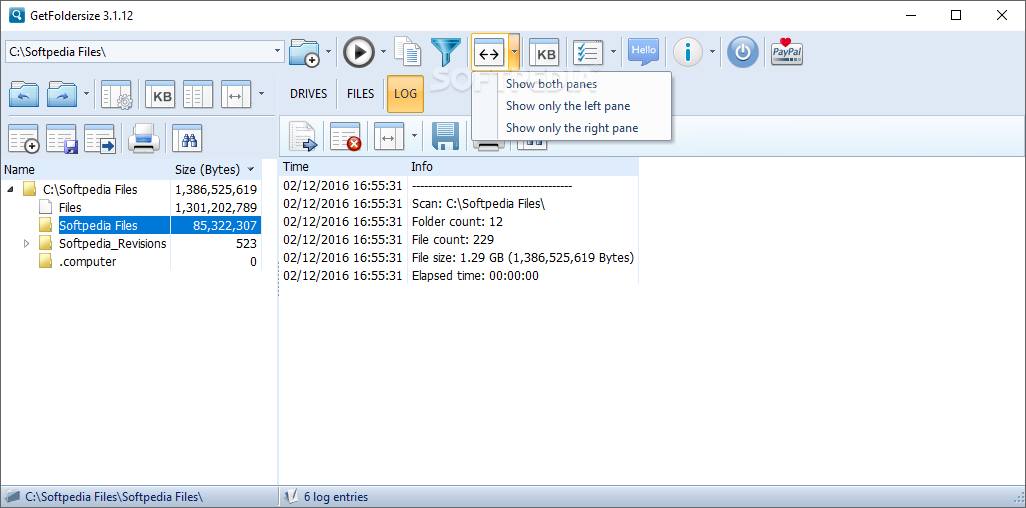Click the export log icon with arrow

303,136
